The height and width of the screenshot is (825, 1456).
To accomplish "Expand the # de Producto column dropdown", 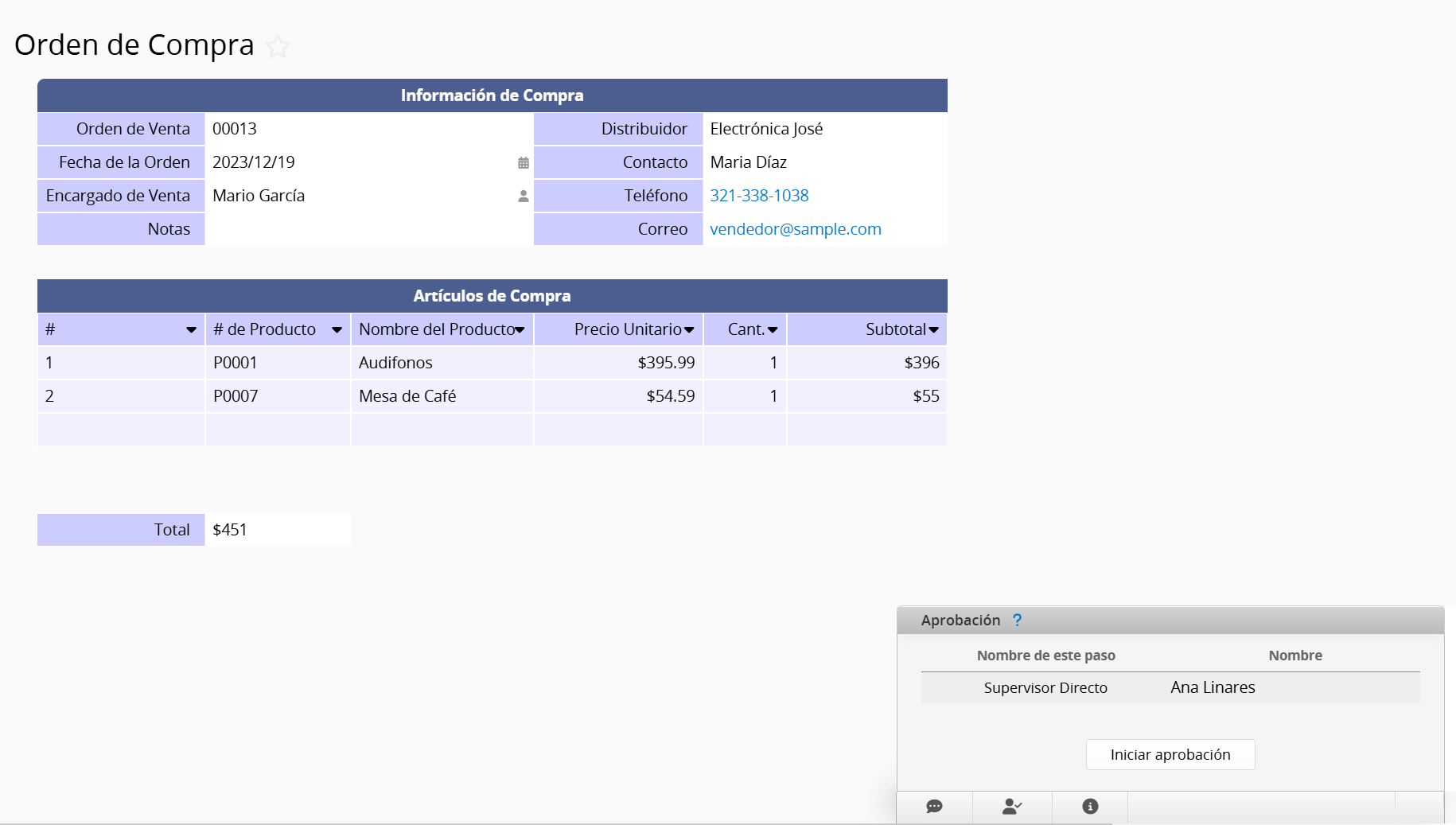I will point(337,330).
